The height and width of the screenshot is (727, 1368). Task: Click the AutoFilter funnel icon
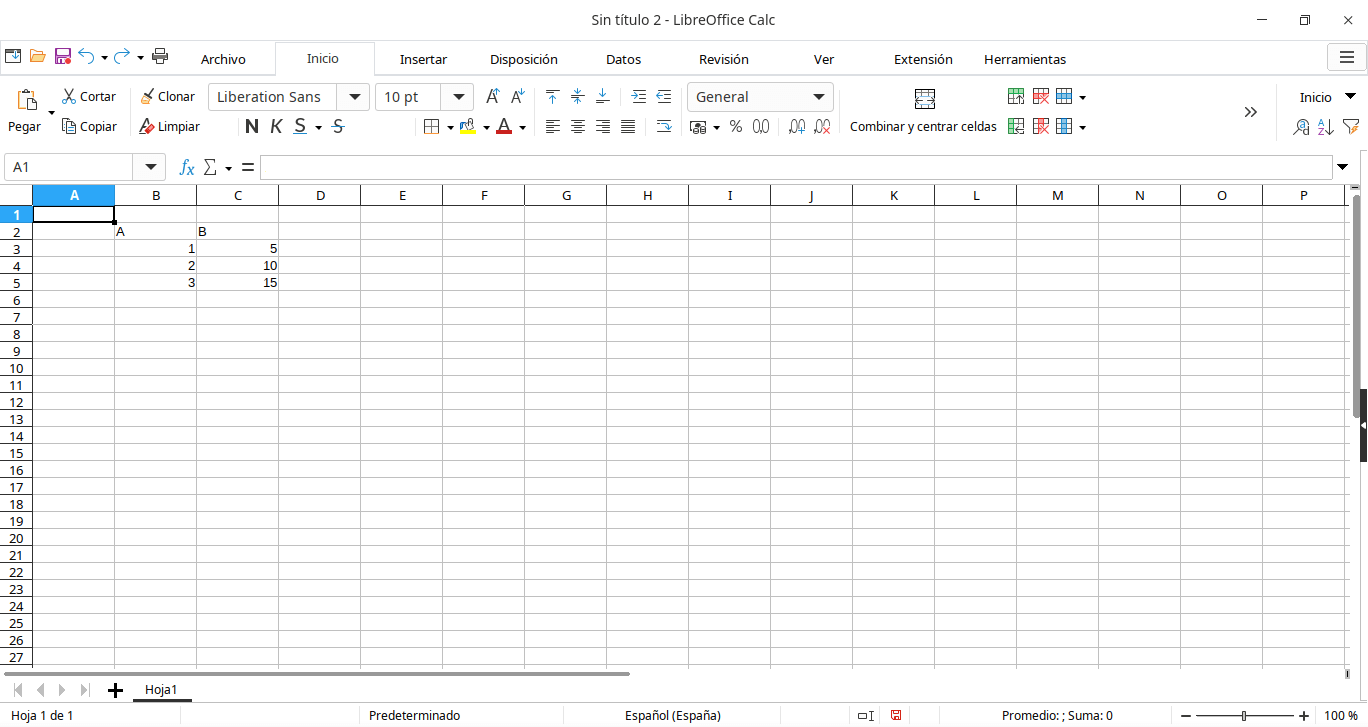click(x=1351, y=127)
